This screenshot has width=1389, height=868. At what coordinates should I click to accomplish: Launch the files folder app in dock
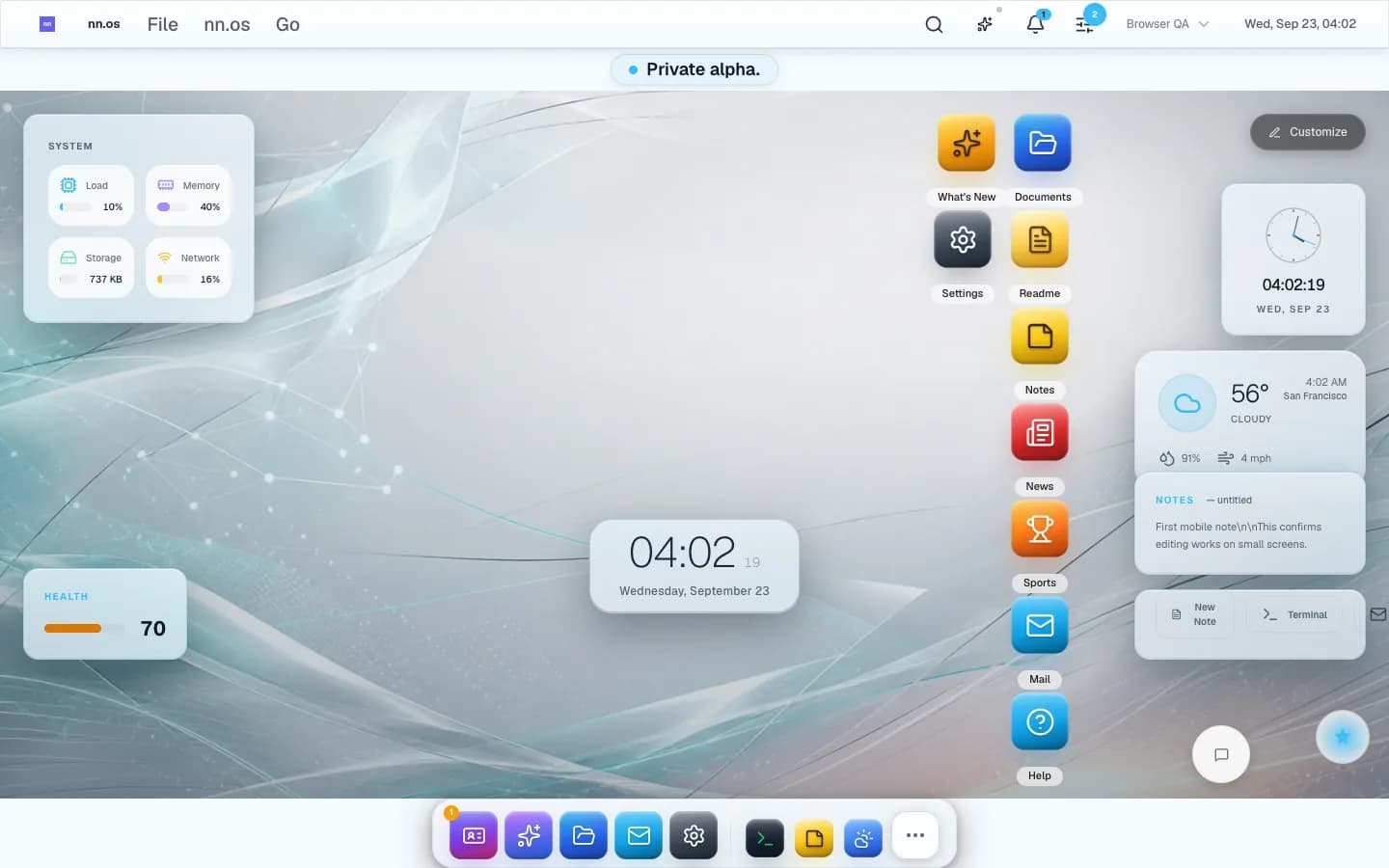[x=584, y=836]
